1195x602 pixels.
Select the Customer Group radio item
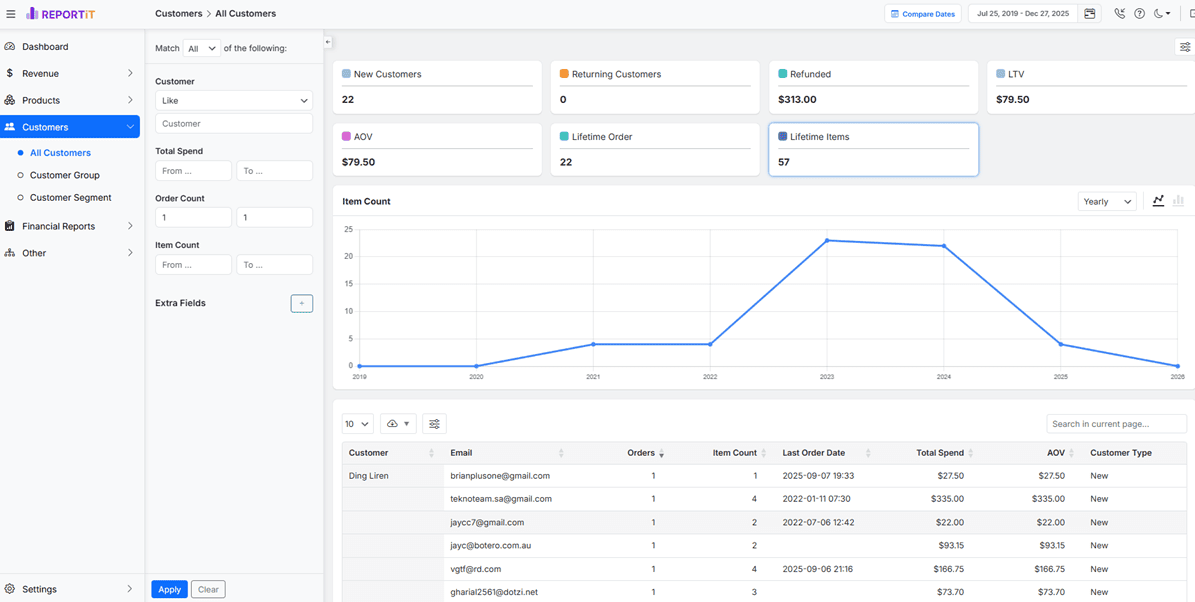(64, 175)
